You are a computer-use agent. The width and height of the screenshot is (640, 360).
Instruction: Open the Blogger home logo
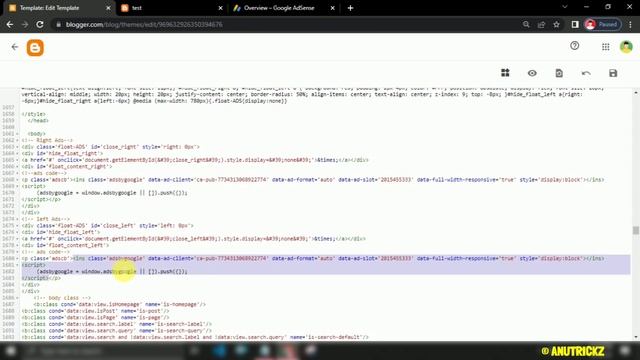coord(35,48)
